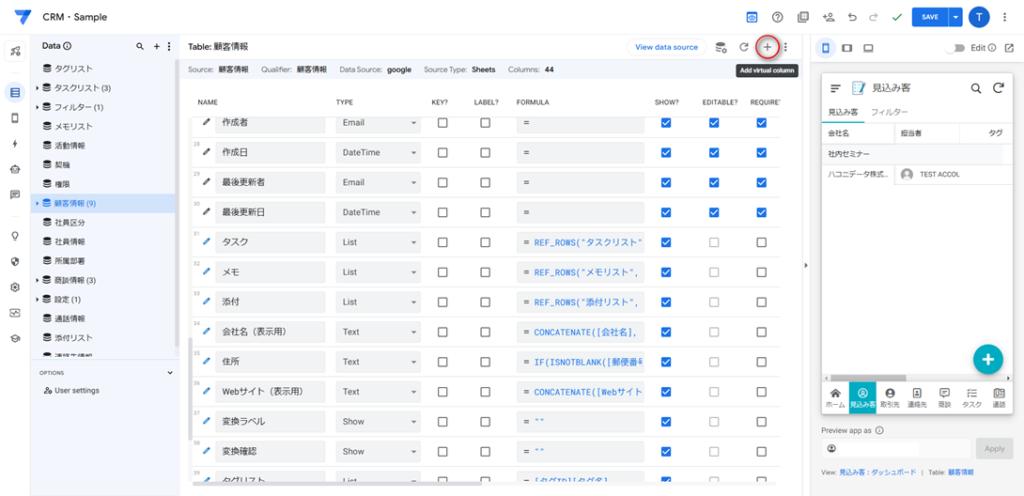Open Automation bot icon in sidebar
1024x496 pixels.
[x=15, y=169]
